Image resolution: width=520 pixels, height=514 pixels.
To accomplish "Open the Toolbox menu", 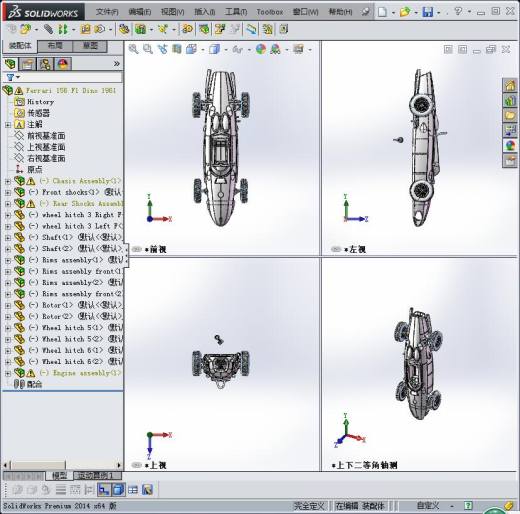I will [x=270, y=12].
